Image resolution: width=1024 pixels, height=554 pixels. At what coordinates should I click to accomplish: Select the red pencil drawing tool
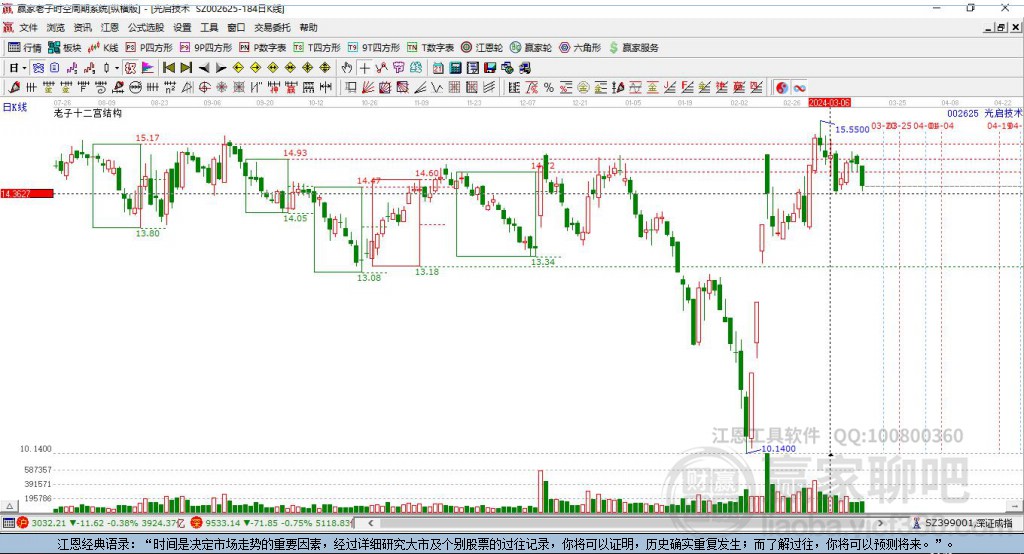point(14,88)
